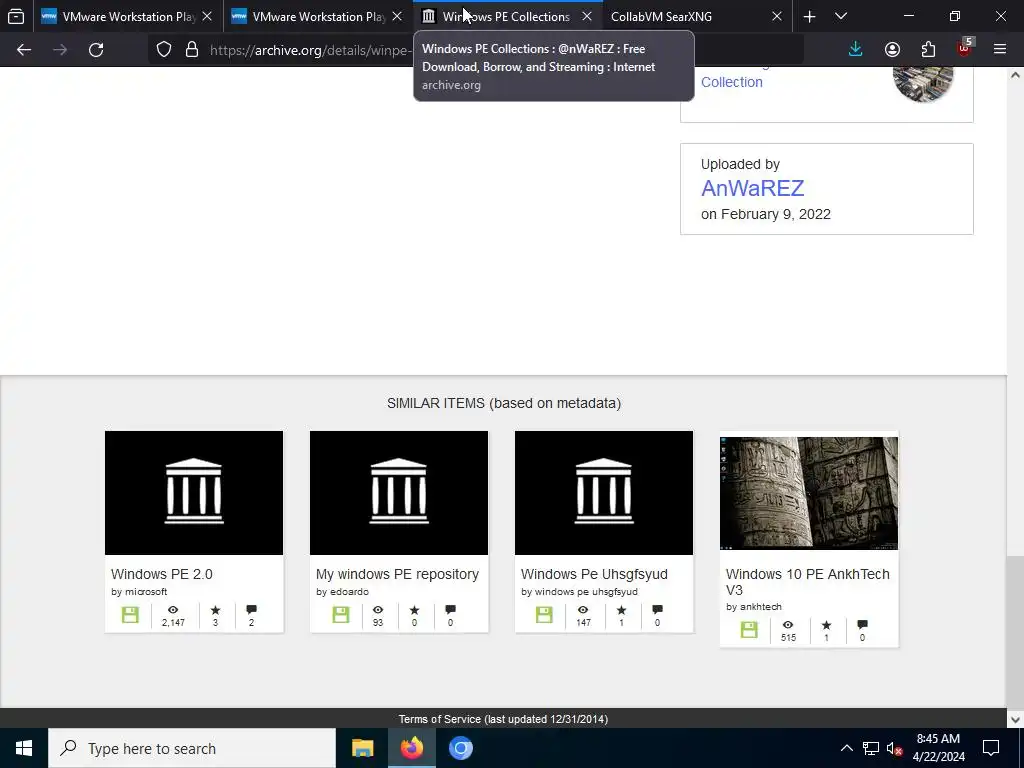The height and width of the screenshot is (768, 1024).
Task: Click the Windows PE 2.0 title link
Action: (162, 574)
